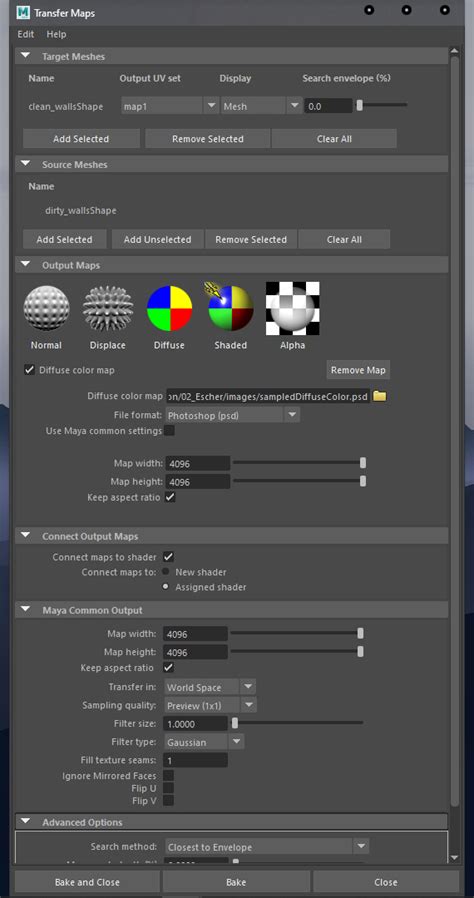
Task: Collapse the Maya Common Output section
Action: point(25,609)
